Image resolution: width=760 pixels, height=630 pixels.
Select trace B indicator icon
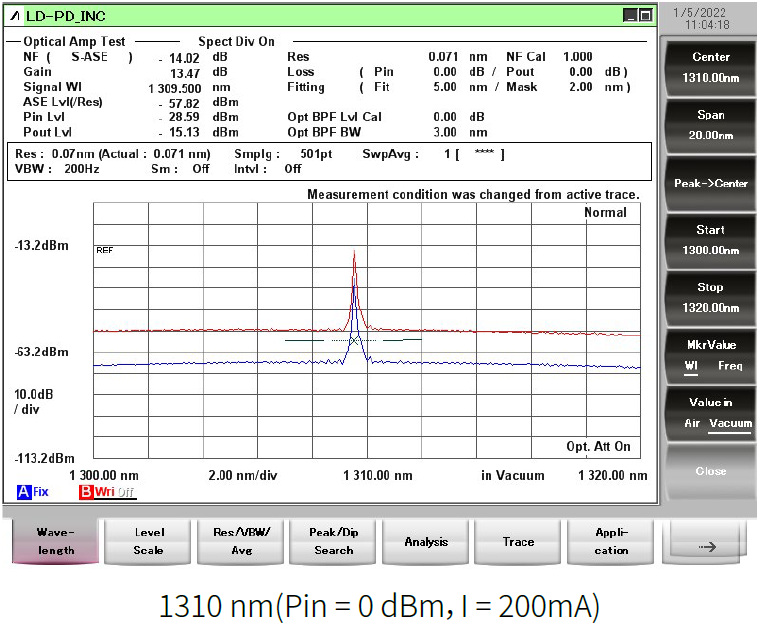pyautogui.click(x=86, y=492)
